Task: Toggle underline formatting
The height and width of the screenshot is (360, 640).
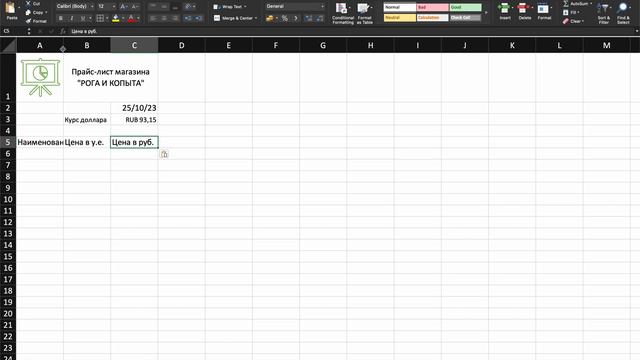Action: 83,18
